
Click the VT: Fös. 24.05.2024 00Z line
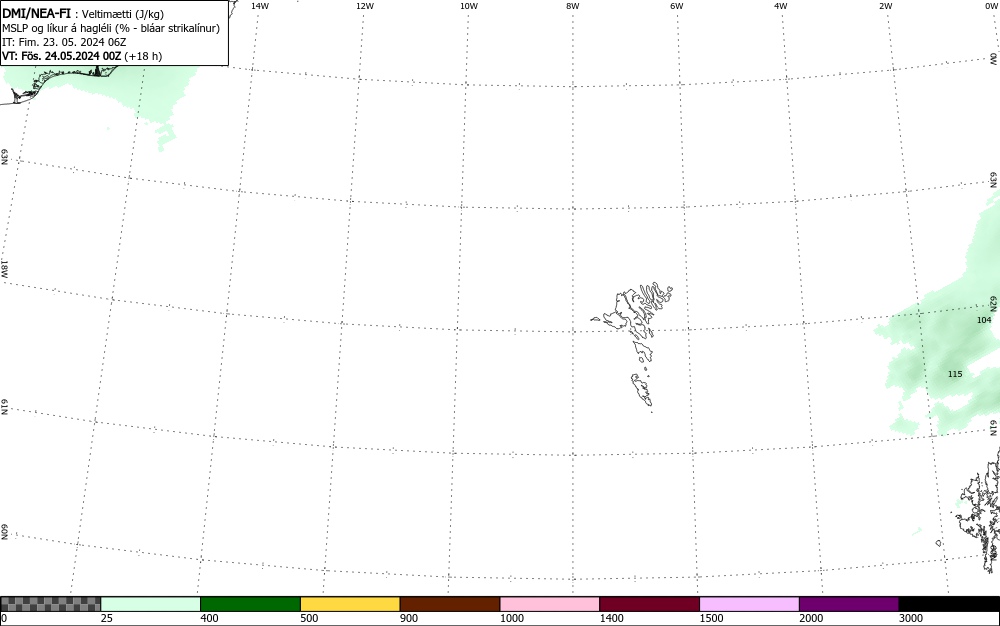82,56
